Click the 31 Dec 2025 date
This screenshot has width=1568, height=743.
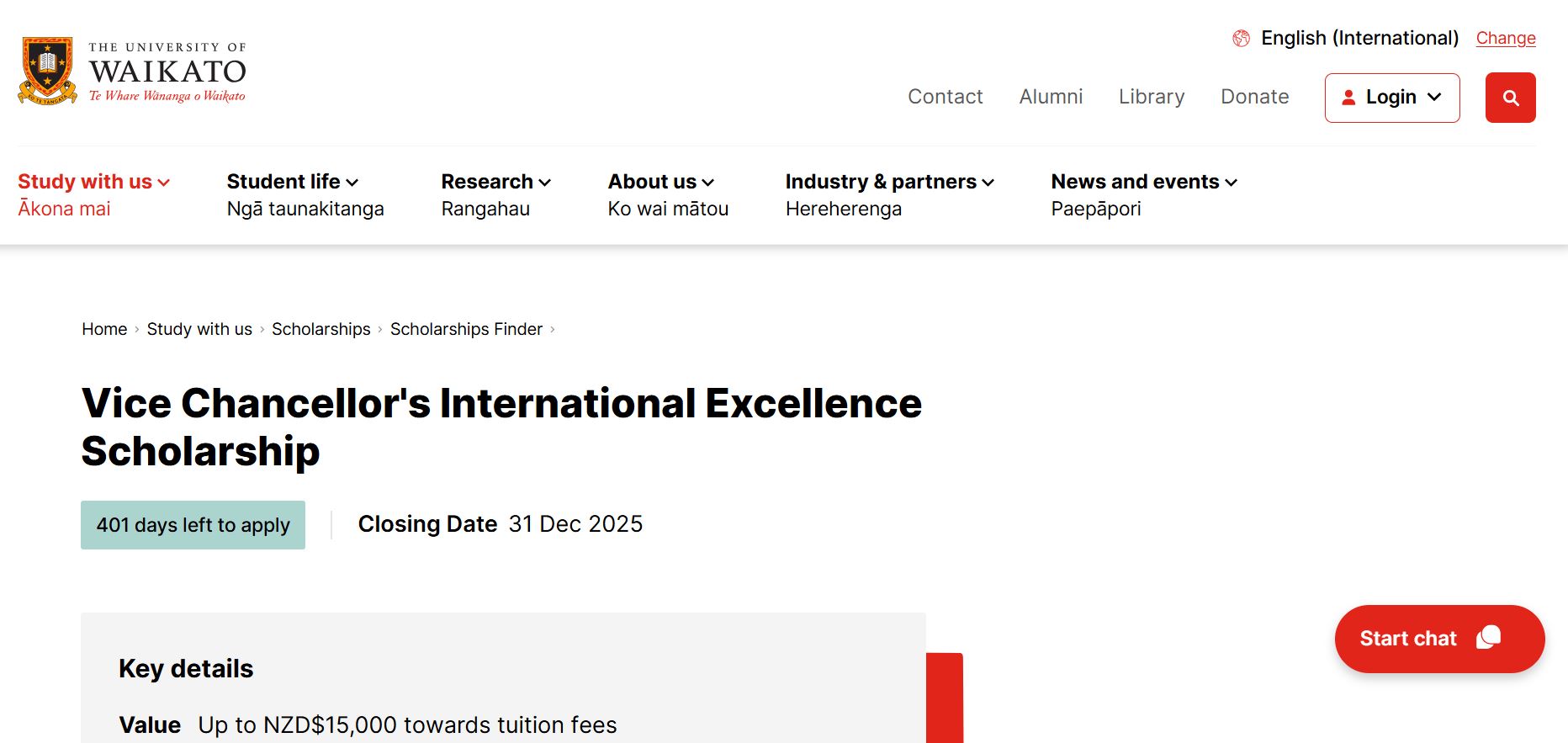point(575,524)
